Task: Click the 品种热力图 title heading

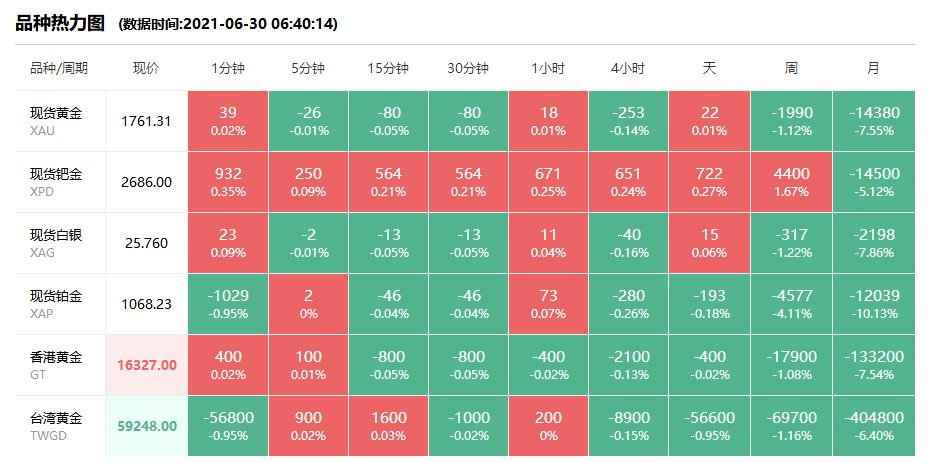Action: point(61,23)
